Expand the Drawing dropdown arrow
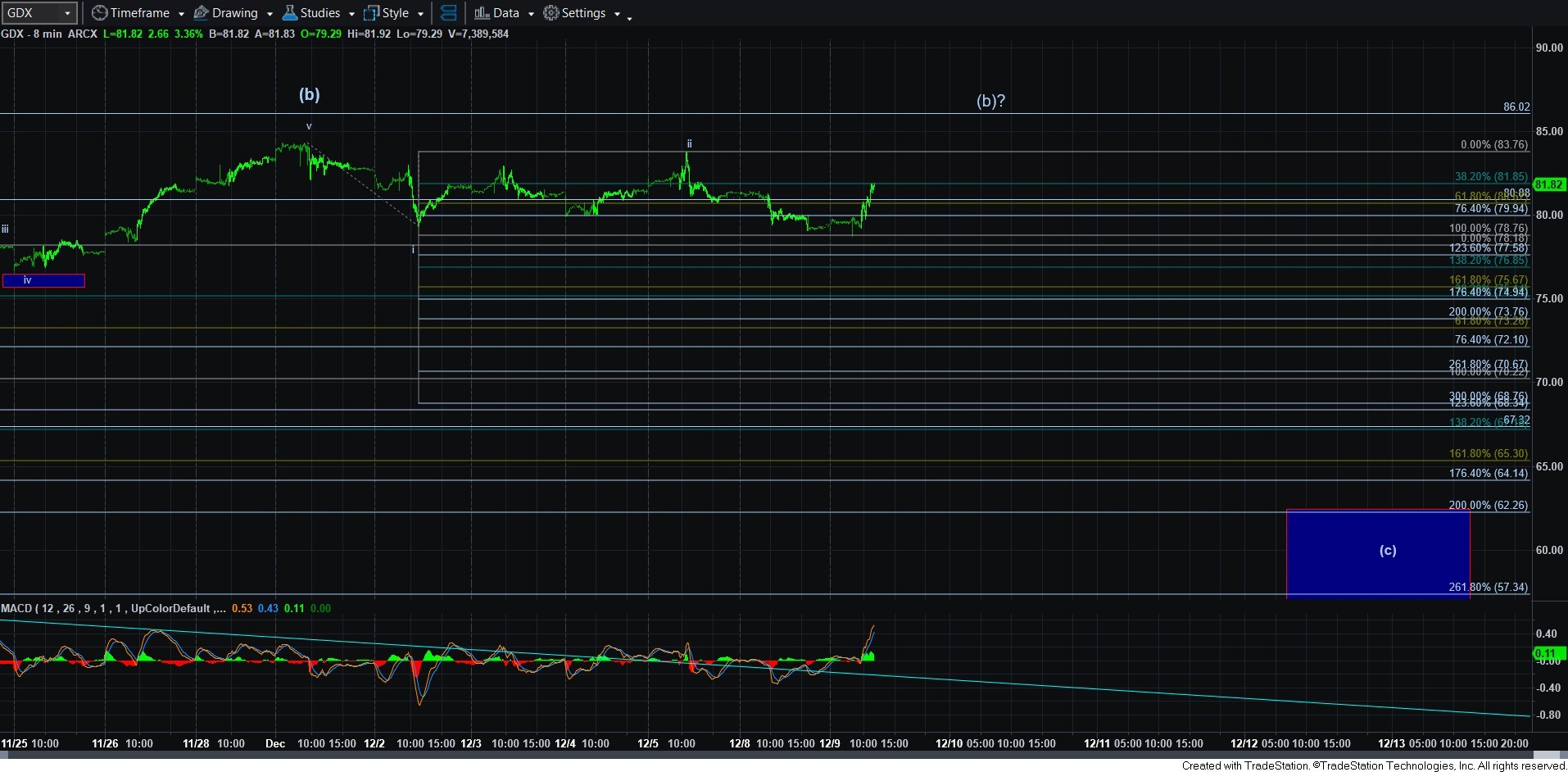Screen dimensions: 1568x772 click(270, 14)
